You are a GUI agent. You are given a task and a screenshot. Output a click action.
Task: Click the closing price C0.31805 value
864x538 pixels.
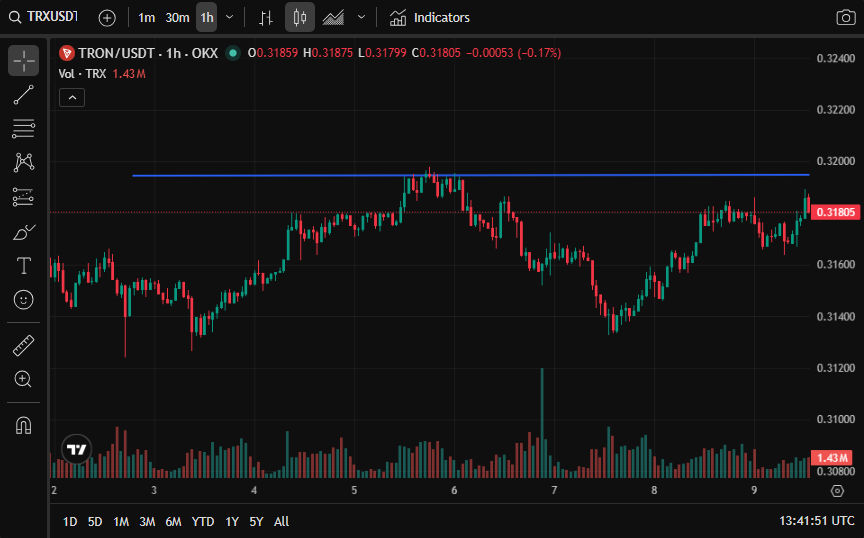436,53
